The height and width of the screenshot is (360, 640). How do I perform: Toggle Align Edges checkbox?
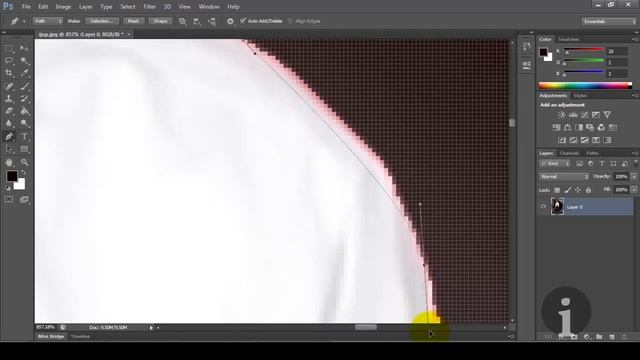tap(290, 21)
